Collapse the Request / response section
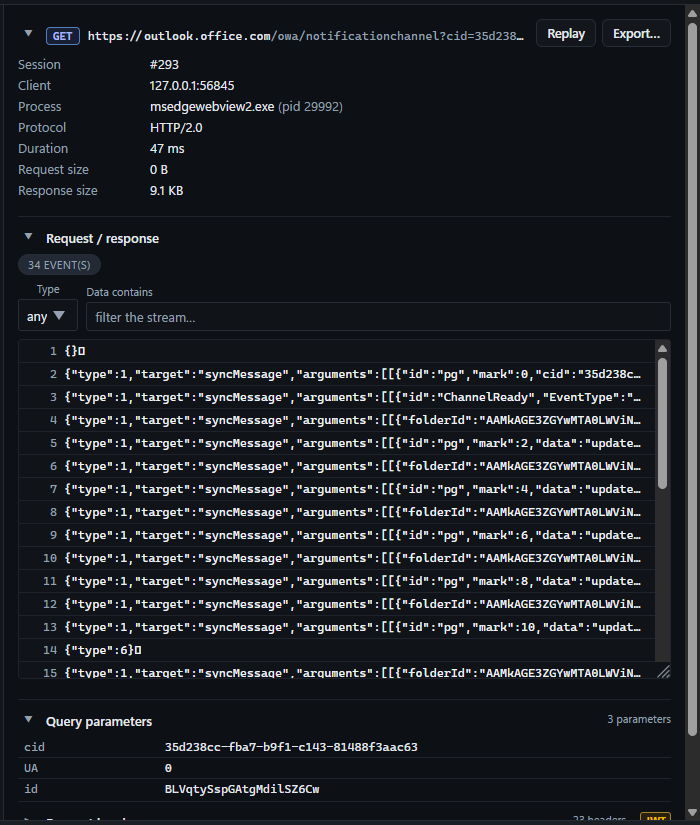Screen dimensions: 700x825 click(28, 237)
